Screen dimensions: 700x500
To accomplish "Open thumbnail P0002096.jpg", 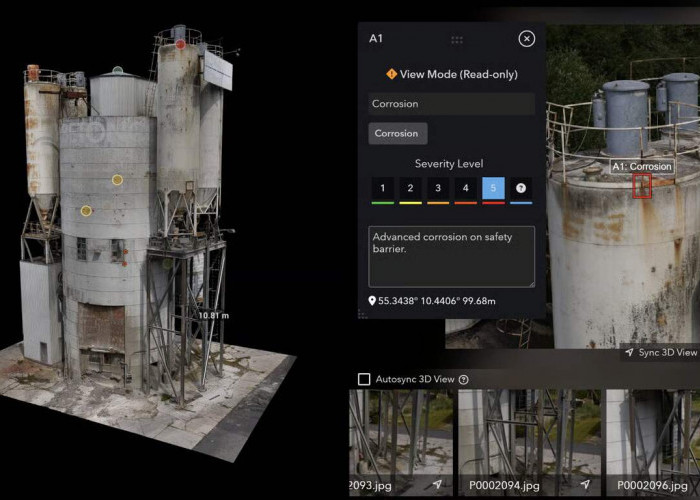I will 653,442.
